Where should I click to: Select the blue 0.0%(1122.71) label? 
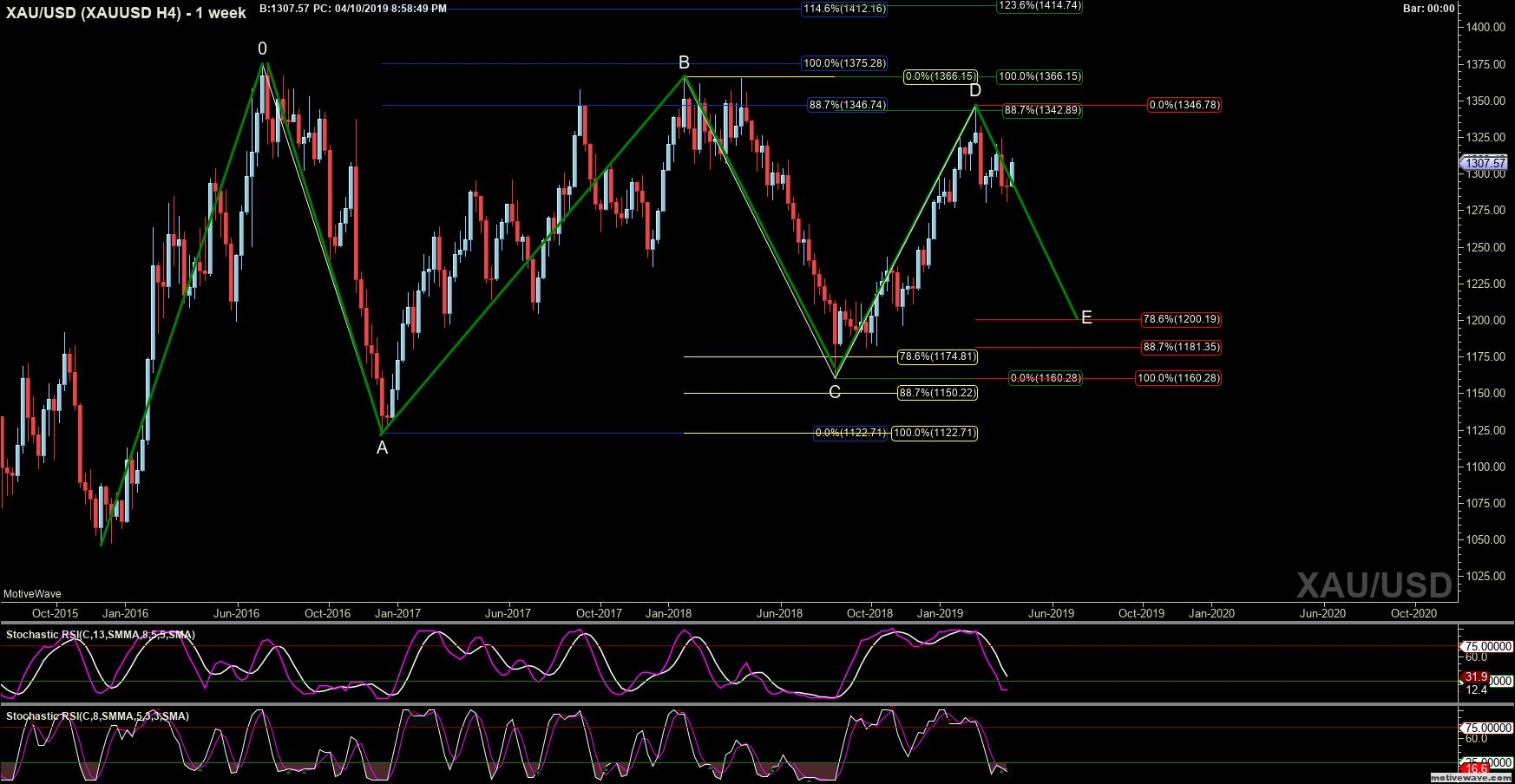coord(850,433)
